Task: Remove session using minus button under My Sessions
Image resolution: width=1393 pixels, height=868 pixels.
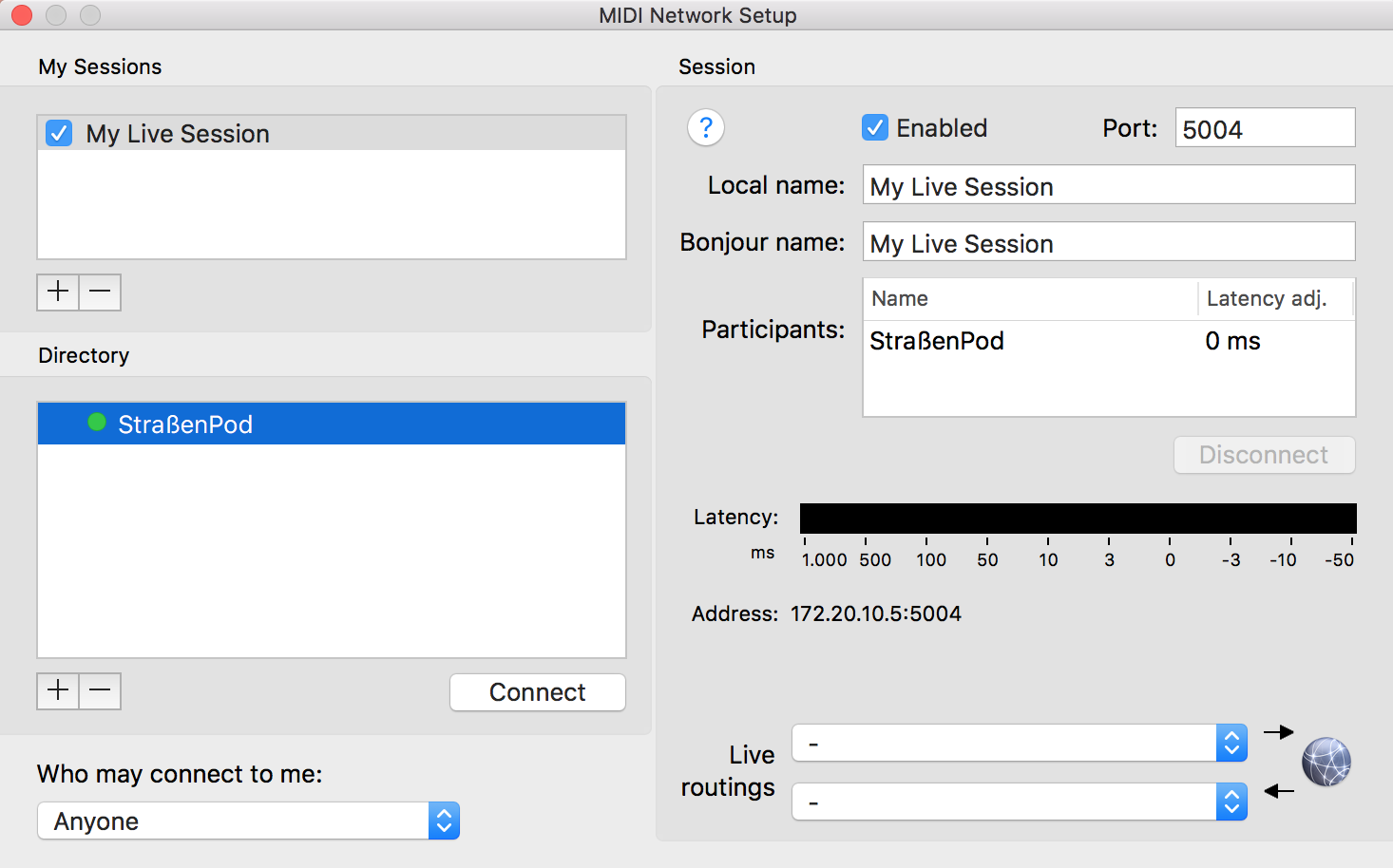Action: [x=100, y=292]
